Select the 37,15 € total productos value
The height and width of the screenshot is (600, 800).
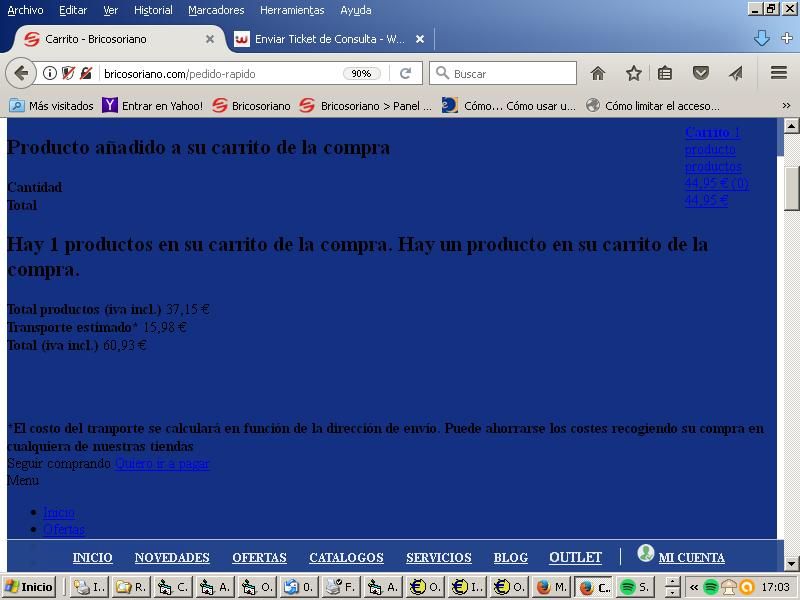point(188,309)
